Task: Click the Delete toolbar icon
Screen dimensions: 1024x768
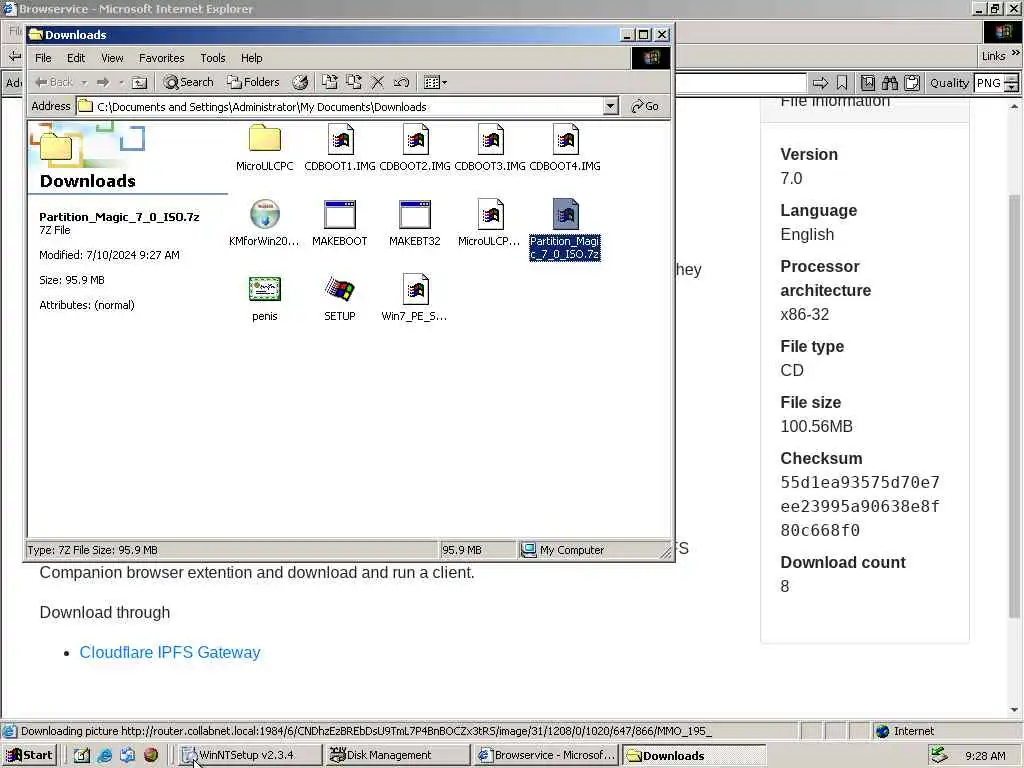Action: pyautogui.click(x=377, y=82)
